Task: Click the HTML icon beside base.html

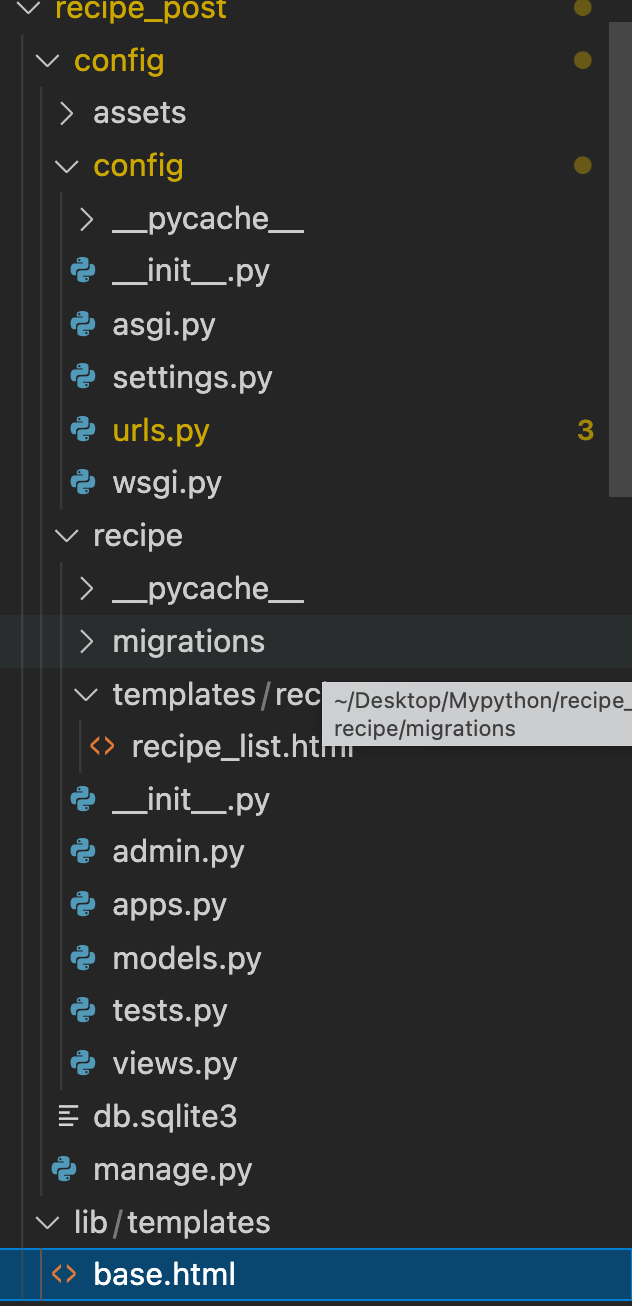Action: pyautogui.click(x=64, y=1275)
